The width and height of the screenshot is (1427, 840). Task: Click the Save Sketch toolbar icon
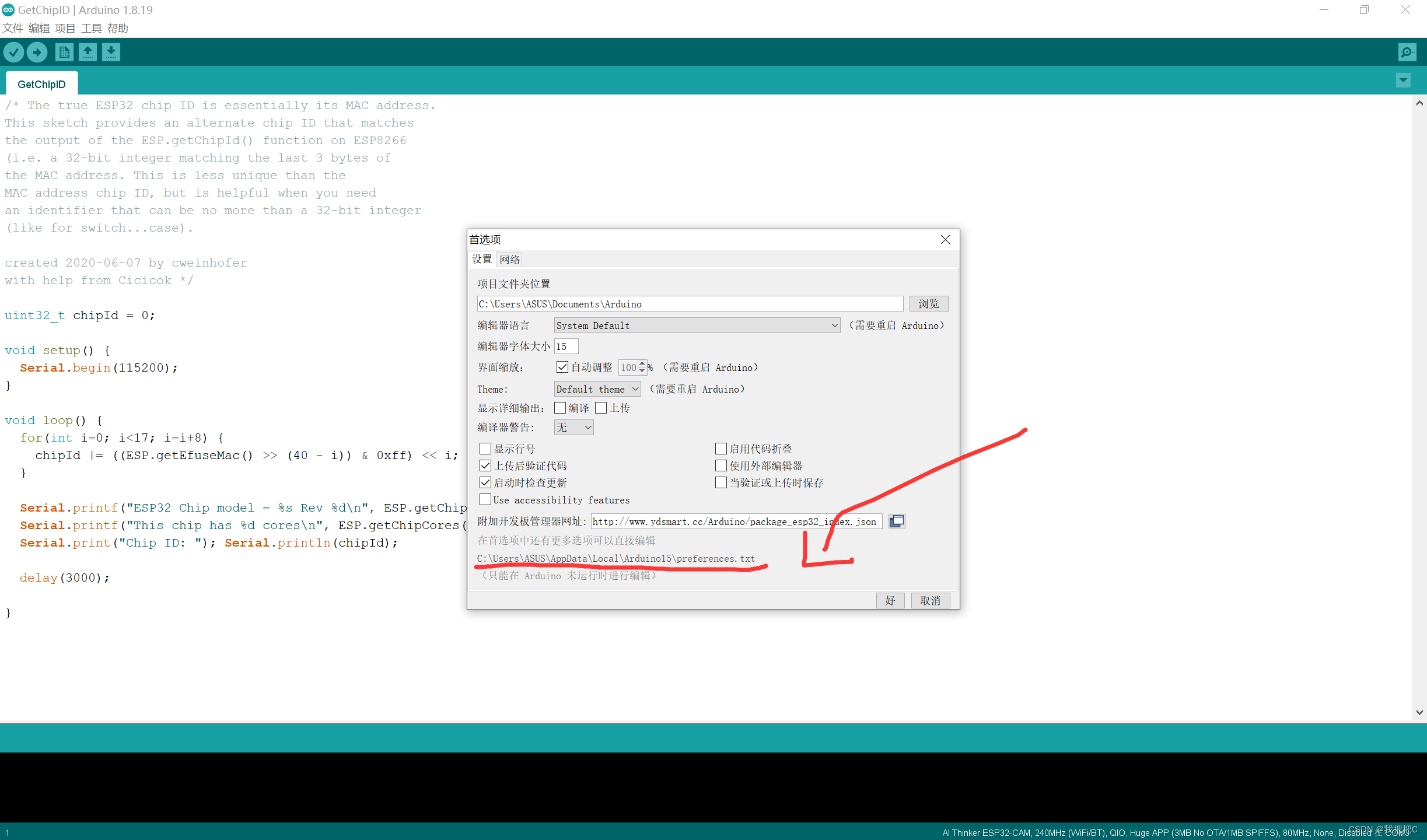click(113, 52)
